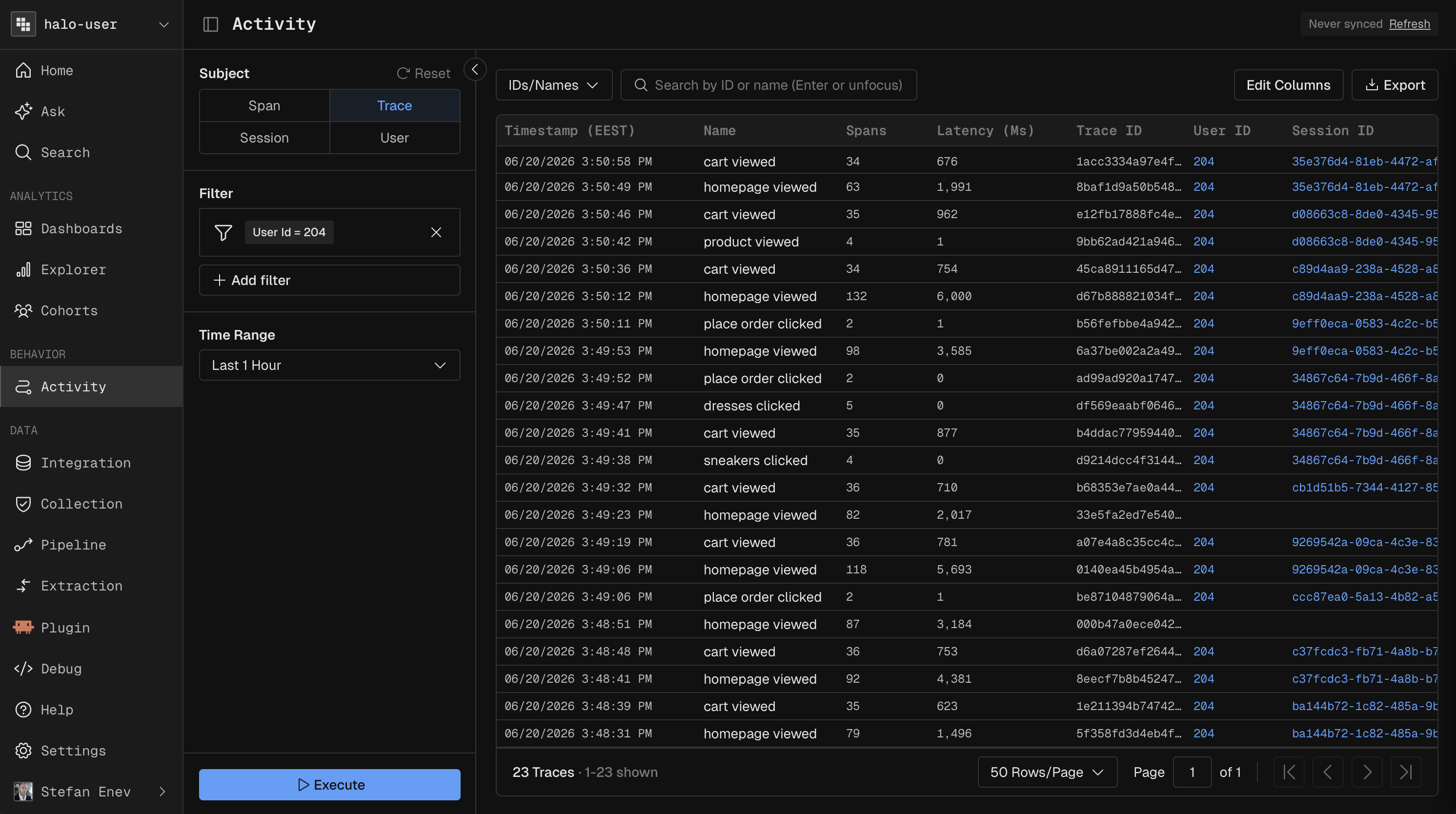Switch subject to Session
This screenshot has height=814, width=1456.
pos(264,138)
